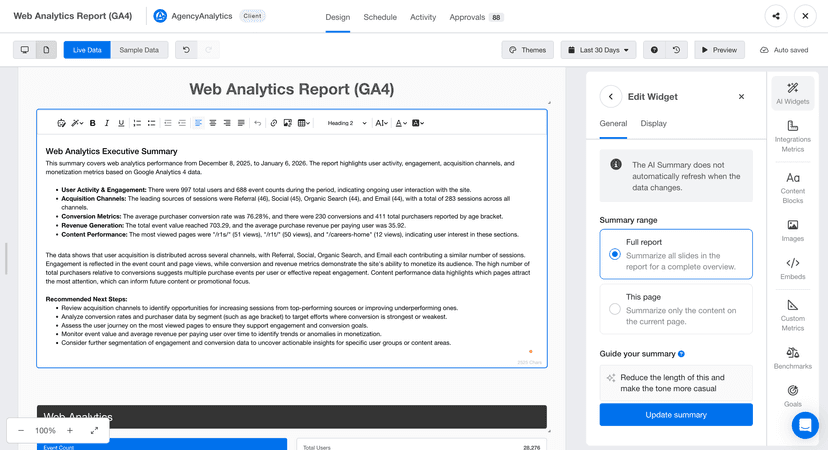
Task: Increase text indent
Action: pos(182,123)
